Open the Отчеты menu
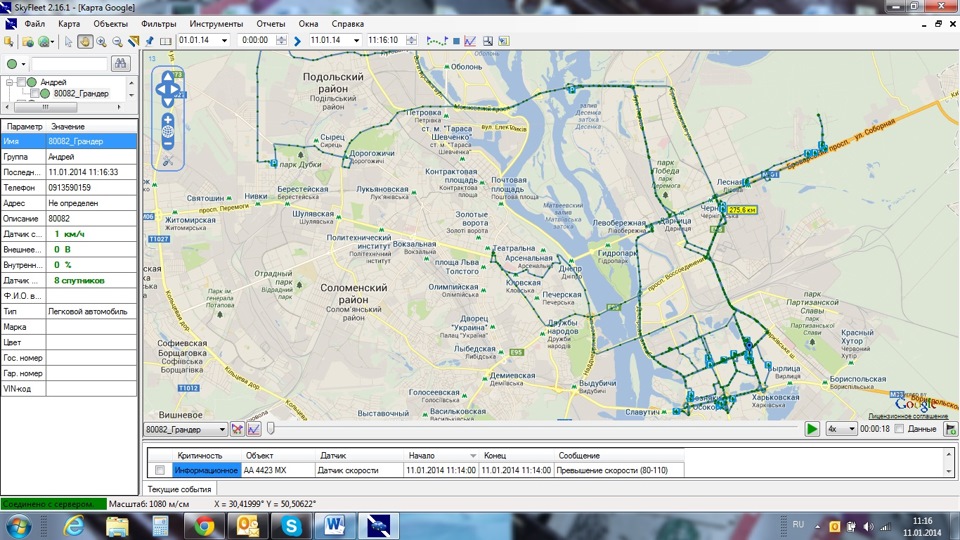The image size is (960, 540). [271, 24]
